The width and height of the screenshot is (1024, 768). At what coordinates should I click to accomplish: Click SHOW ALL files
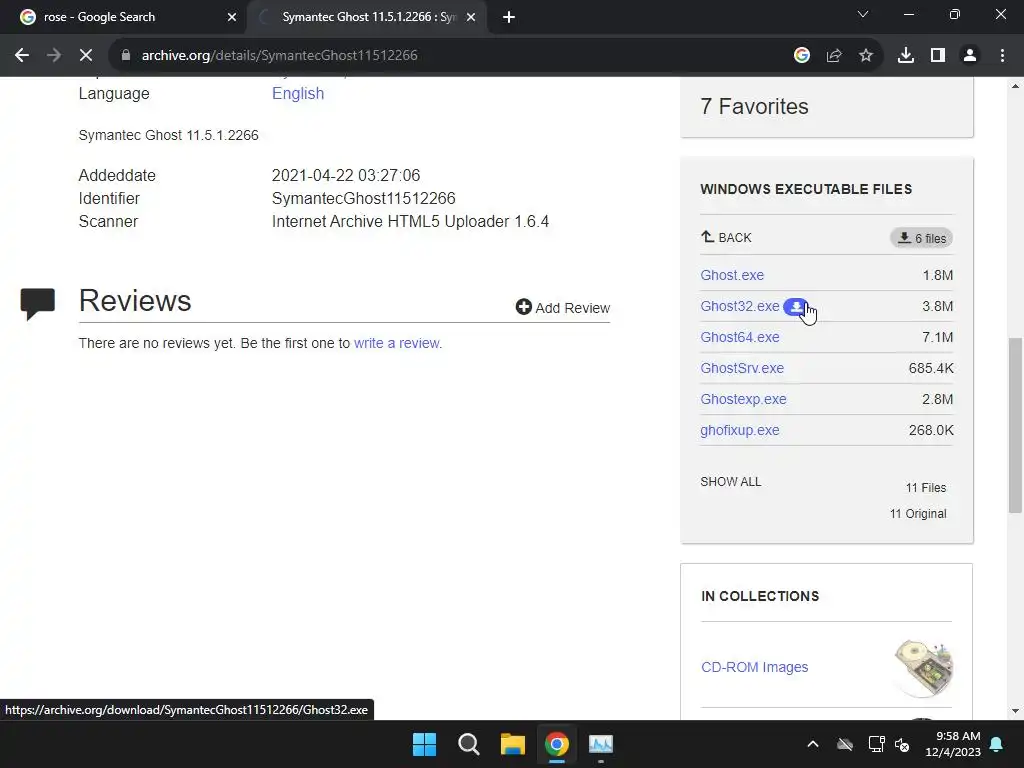[731, 482]
